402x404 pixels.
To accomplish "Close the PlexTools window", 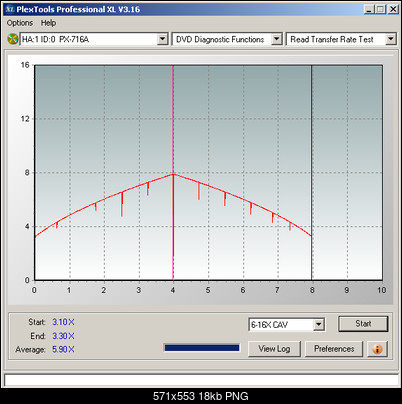I will coord(393,9).
